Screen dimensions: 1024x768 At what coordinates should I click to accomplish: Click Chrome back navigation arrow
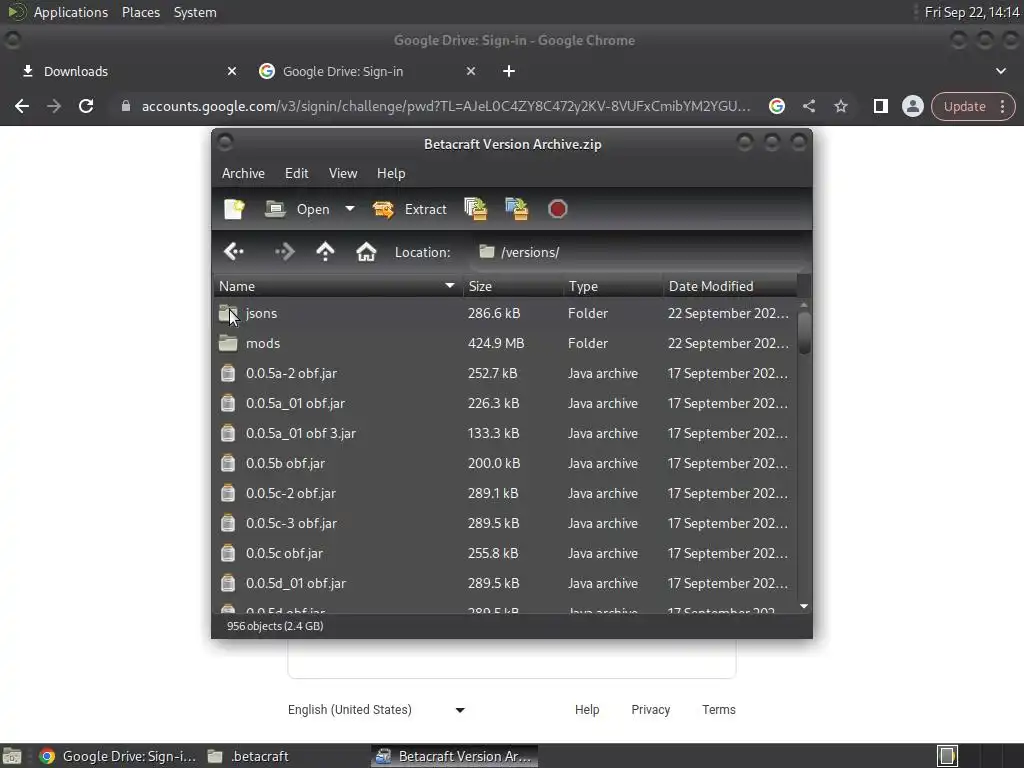(x=22, y=106)
